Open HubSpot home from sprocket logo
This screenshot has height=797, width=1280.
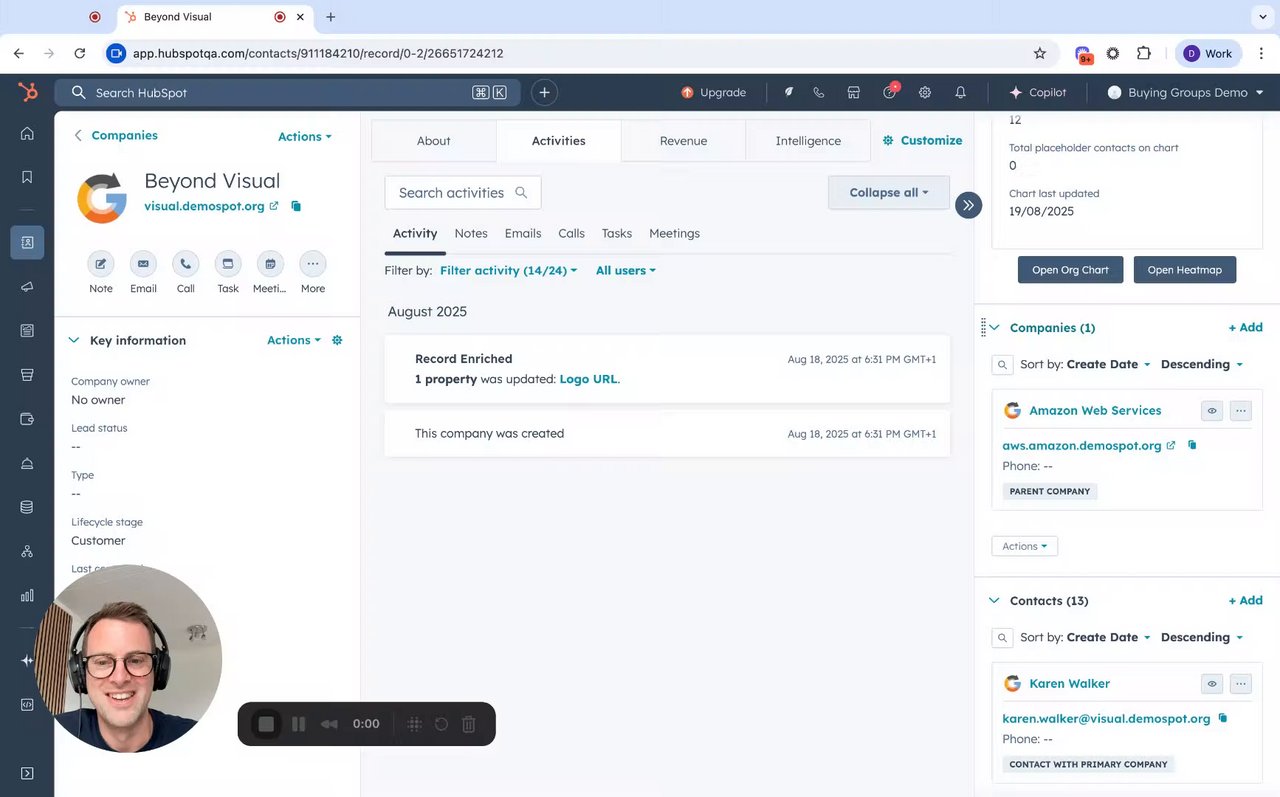coord(27,92)
